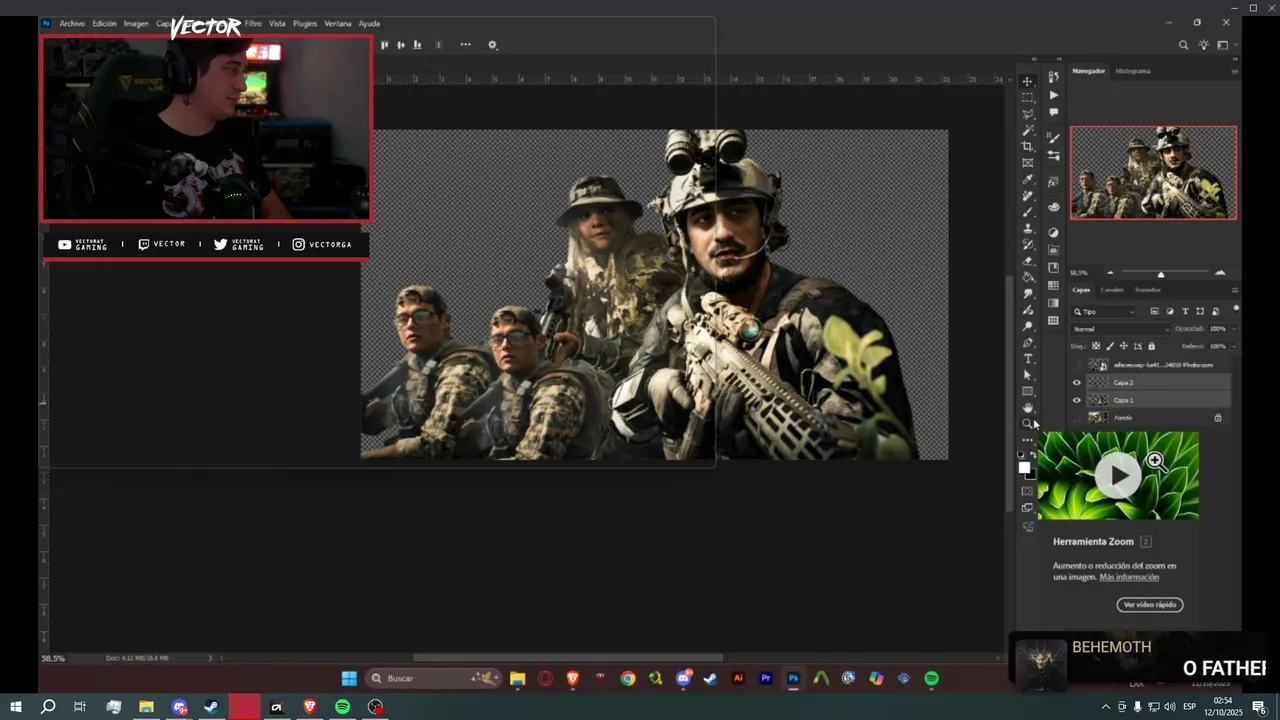Open the Brush settings panel icon
The height and width of the screenshot is (720, 1280).
click(x=1053, y=138)
